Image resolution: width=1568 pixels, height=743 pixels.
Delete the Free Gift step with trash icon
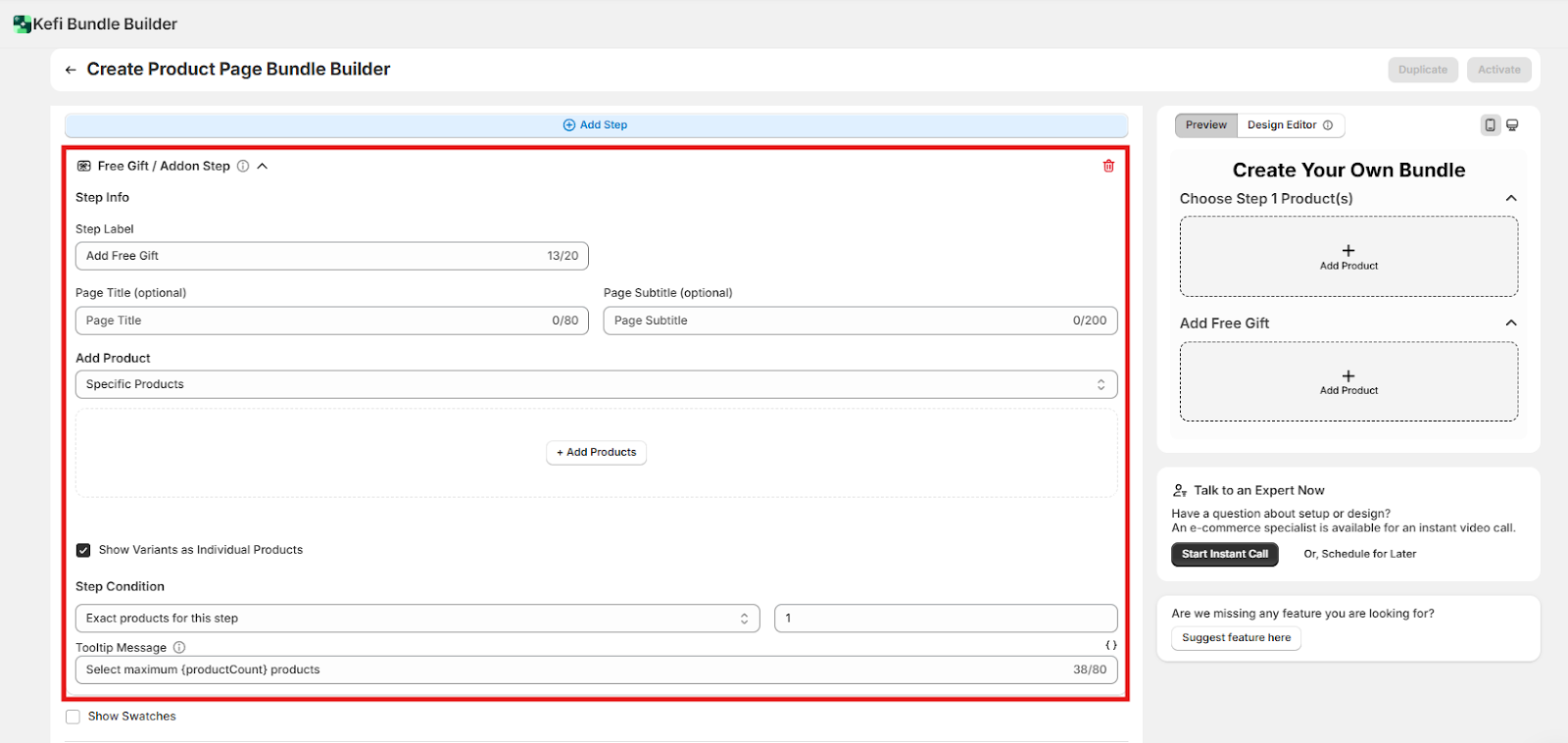pos(1108,166)
